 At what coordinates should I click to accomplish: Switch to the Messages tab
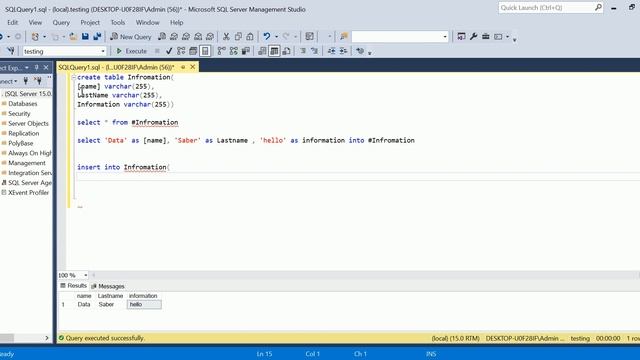(x=108, y=286)
